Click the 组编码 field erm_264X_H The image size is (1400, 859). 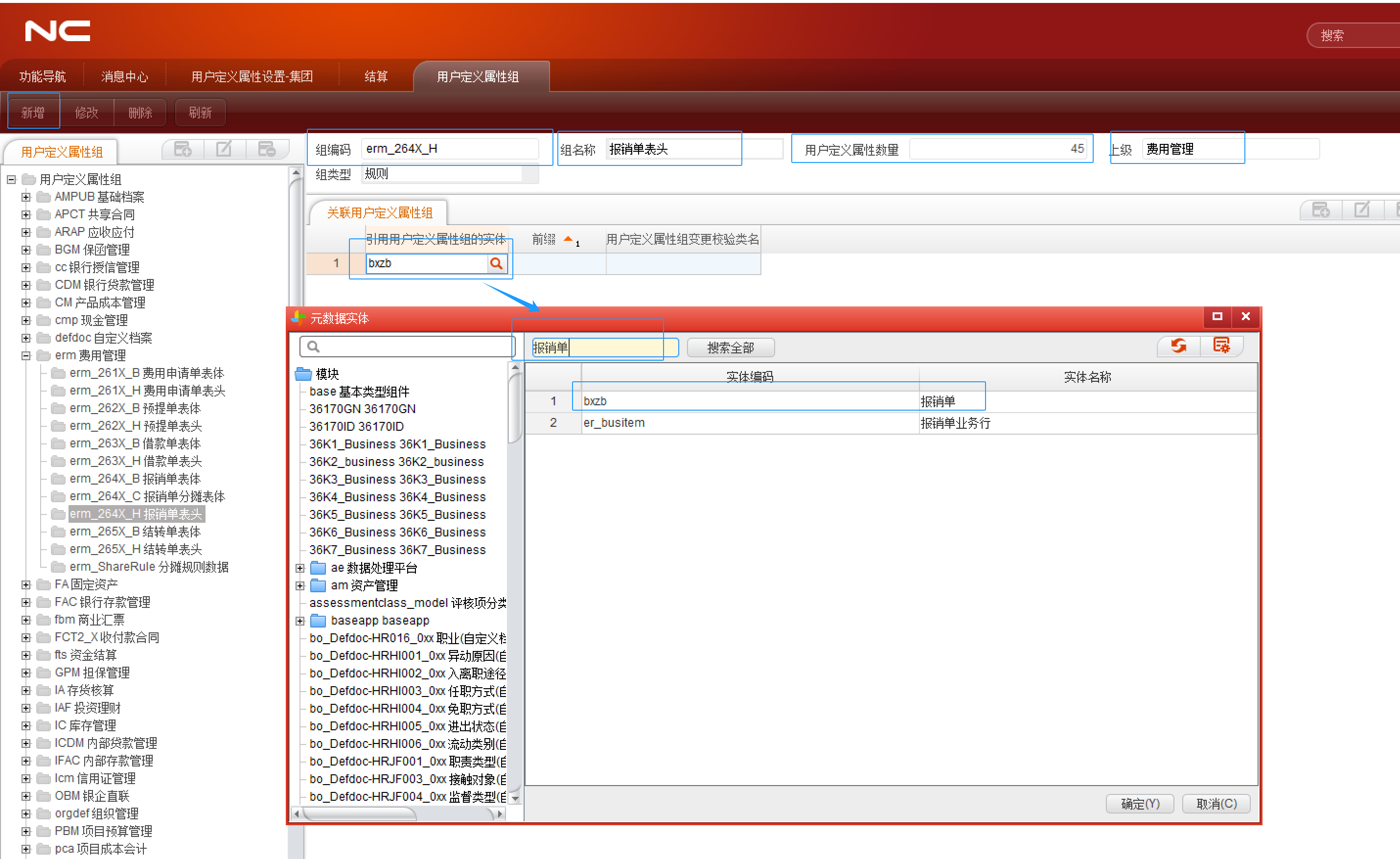coord(450,149)
